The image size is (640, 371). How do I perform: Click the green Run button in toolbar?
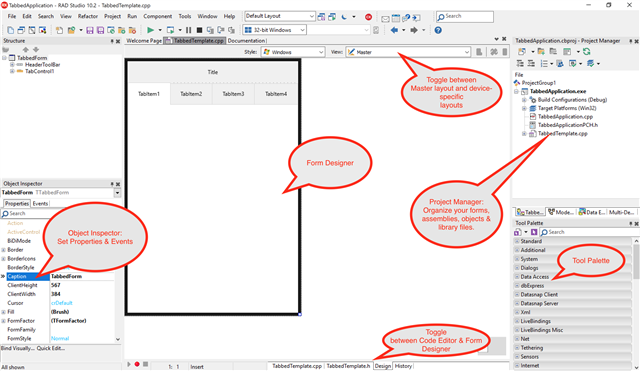pyautogui.click(x=150, y=30)
